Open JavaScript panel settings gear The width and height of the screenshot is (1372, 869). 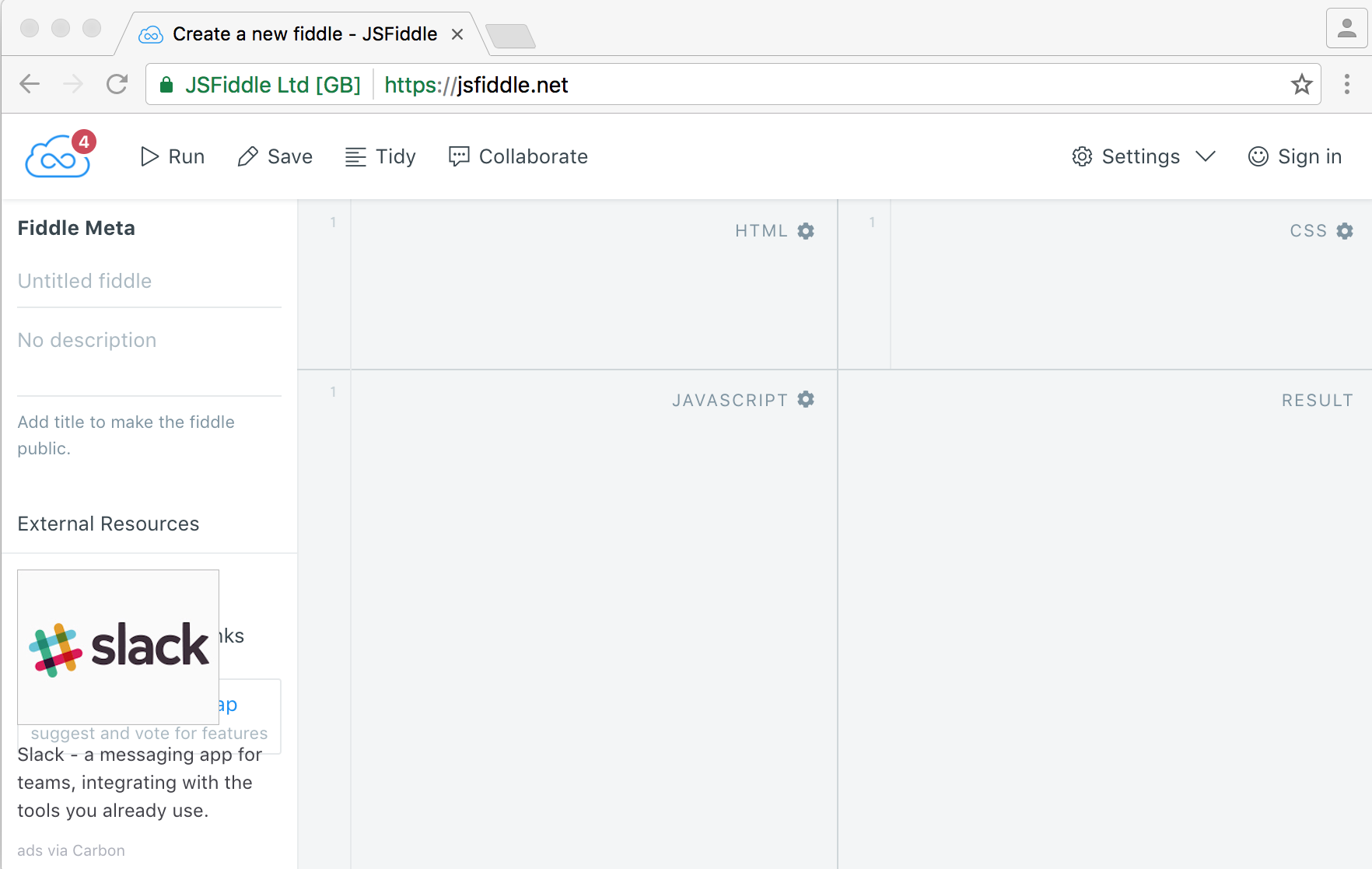coord(806,400)
